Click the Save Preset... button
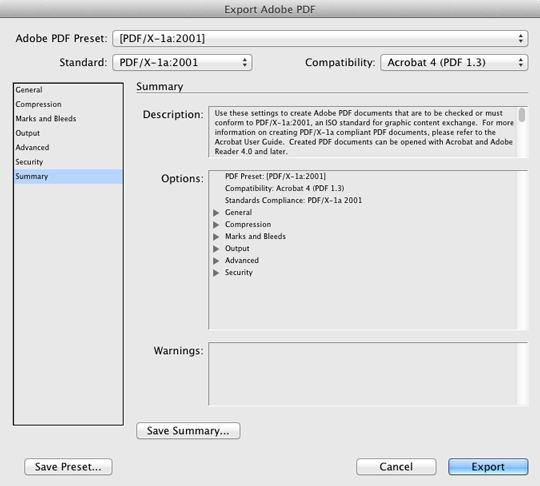This screenshot has height=486, width=540. click(x=68, y=467)
